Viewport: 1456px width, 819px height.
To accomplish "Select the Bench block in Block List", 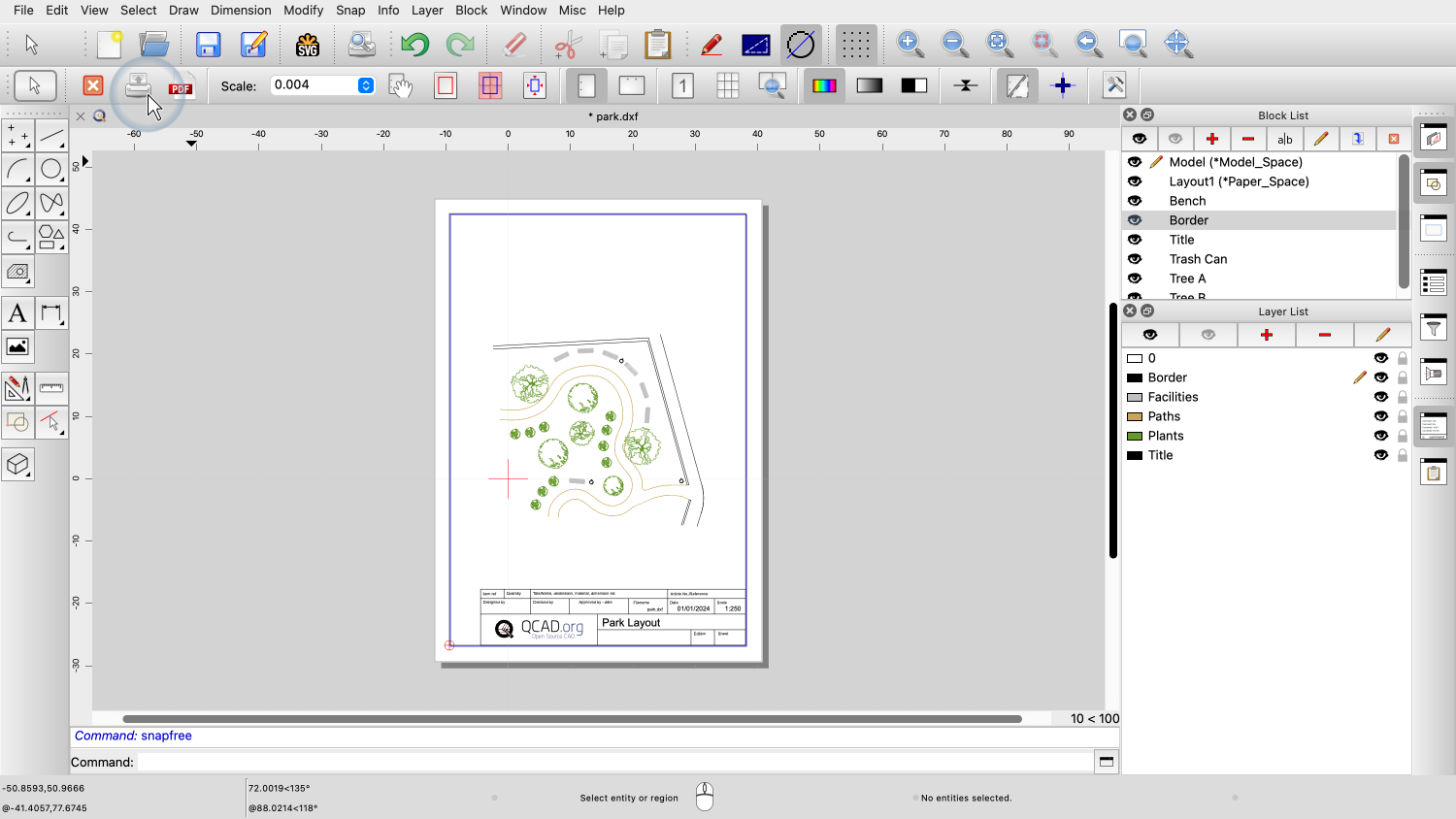I will 1187,201.
